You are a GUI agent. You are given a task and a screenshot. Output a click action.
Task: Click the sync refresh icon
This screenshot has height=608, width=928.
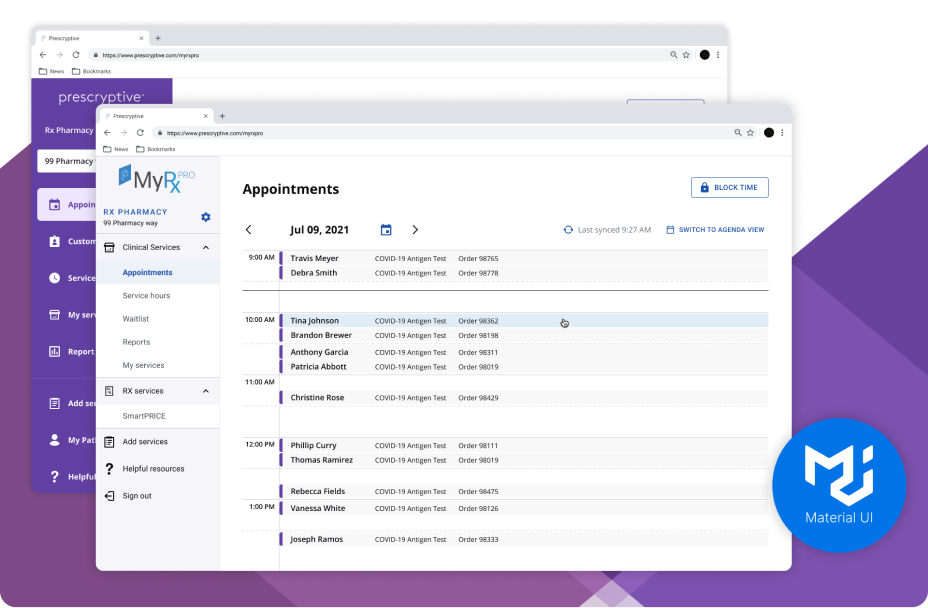click(568, 230)
